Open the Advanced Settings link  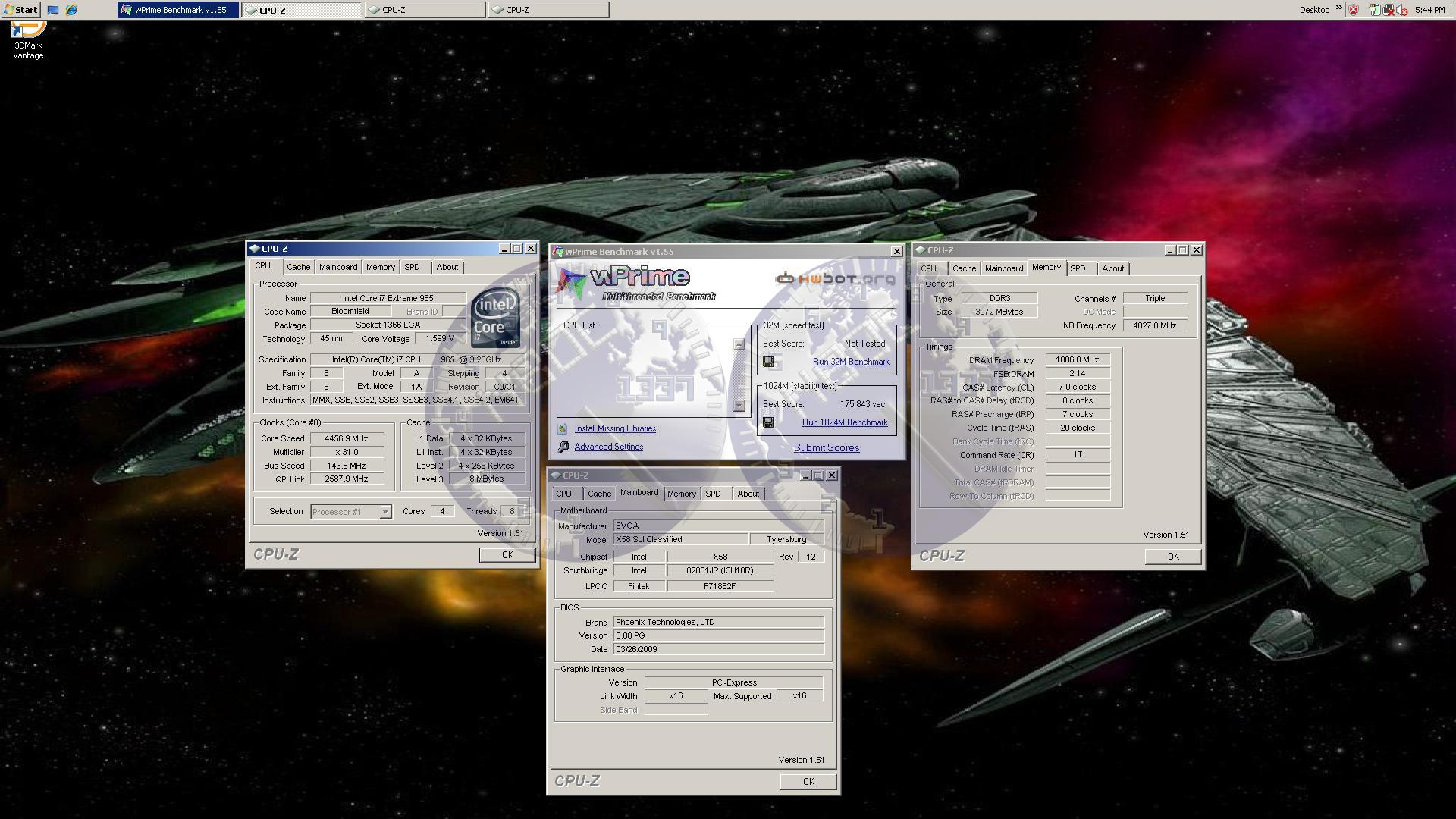[608, 447]
